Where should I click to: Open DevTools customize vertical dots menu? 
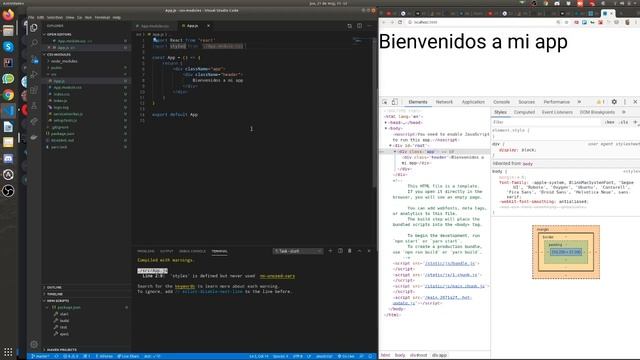click(x=624, y=102)
